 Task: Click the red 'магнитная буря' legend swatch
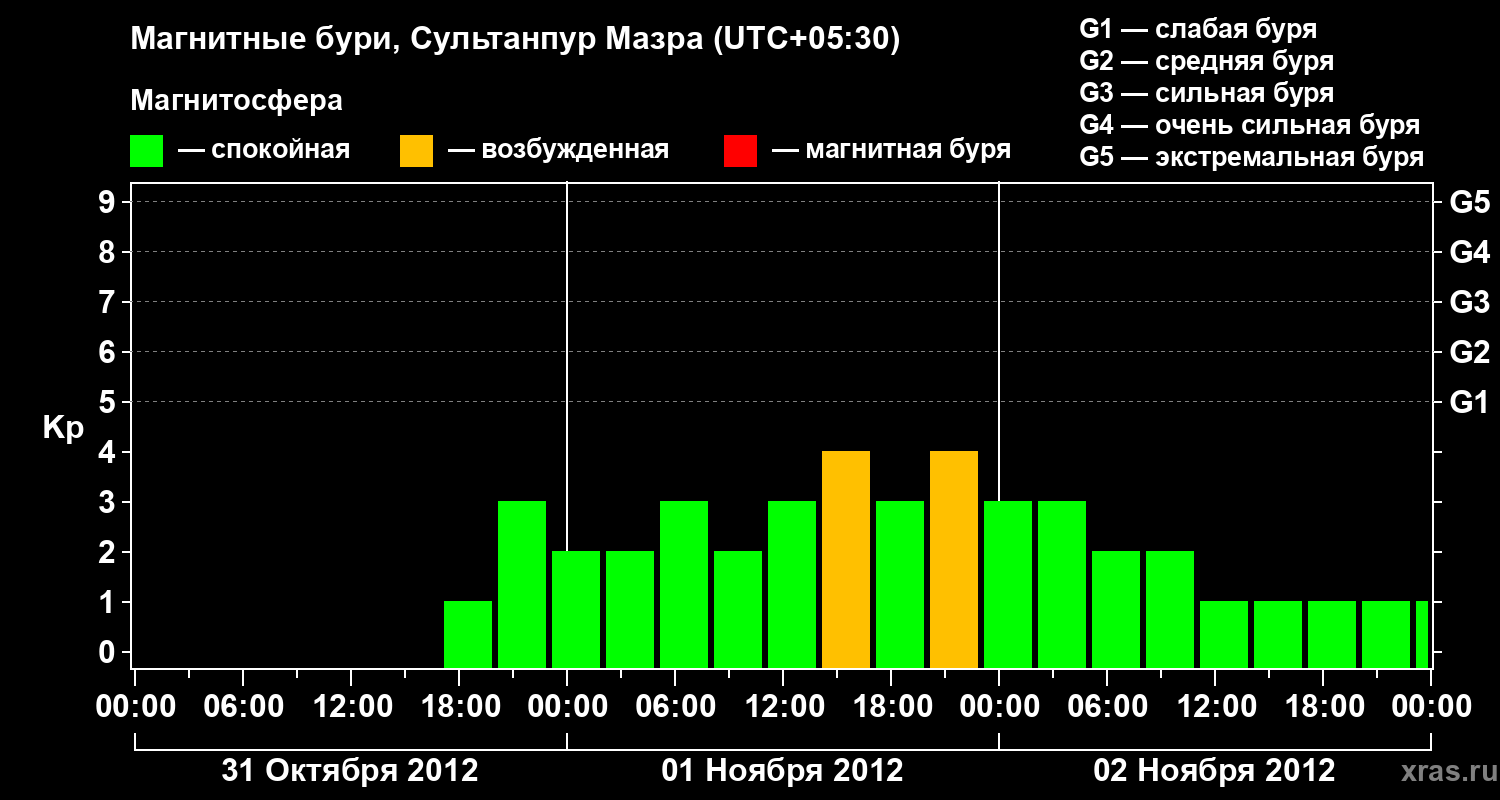pos(740,151)
